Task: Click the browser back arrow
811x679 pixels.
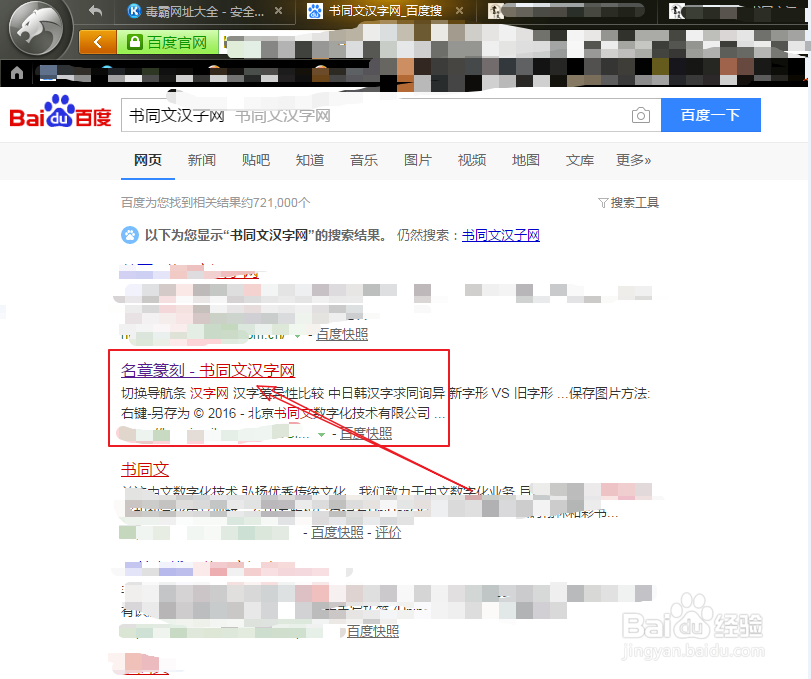Action: 95,12
